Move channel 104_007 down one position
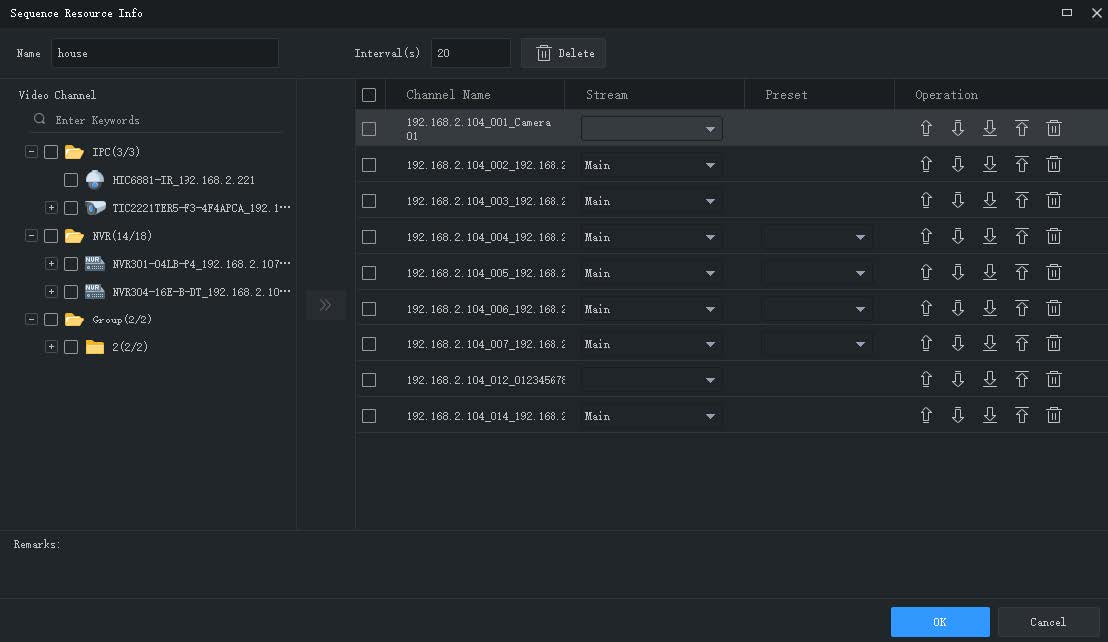Screen dimensions: 1108x642 pos(957,344)
